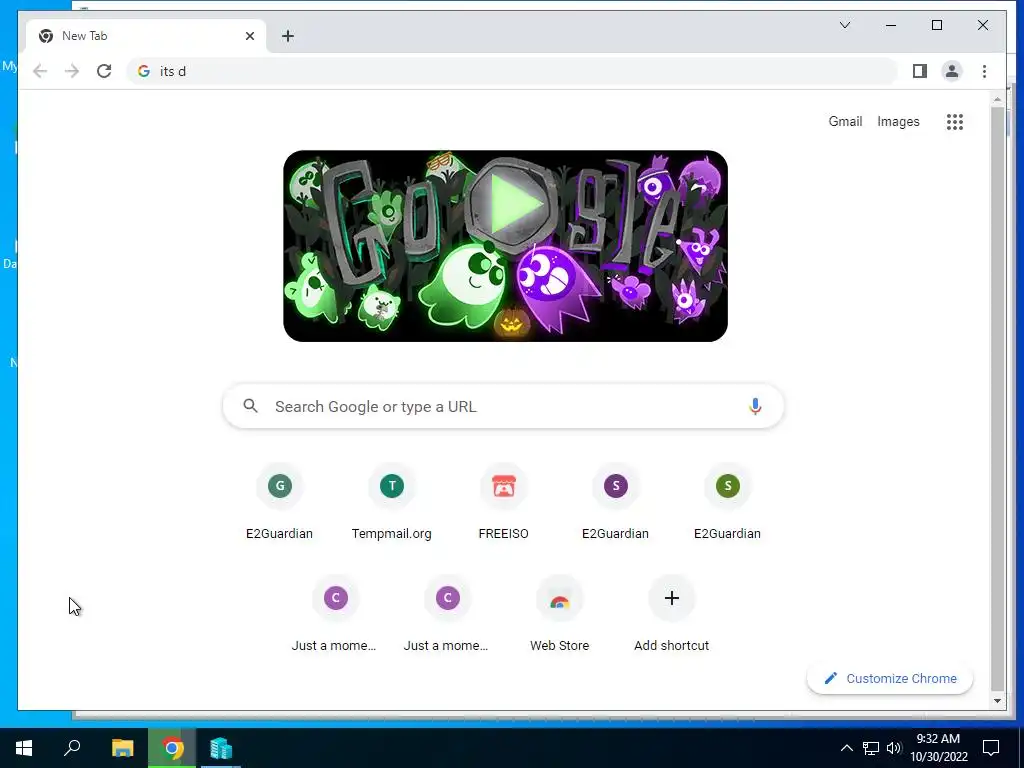The width and height of the screenshot is (1024, 768).
Task: Click the Chrome taskbar icon
Action: click(x=172, y=748)
